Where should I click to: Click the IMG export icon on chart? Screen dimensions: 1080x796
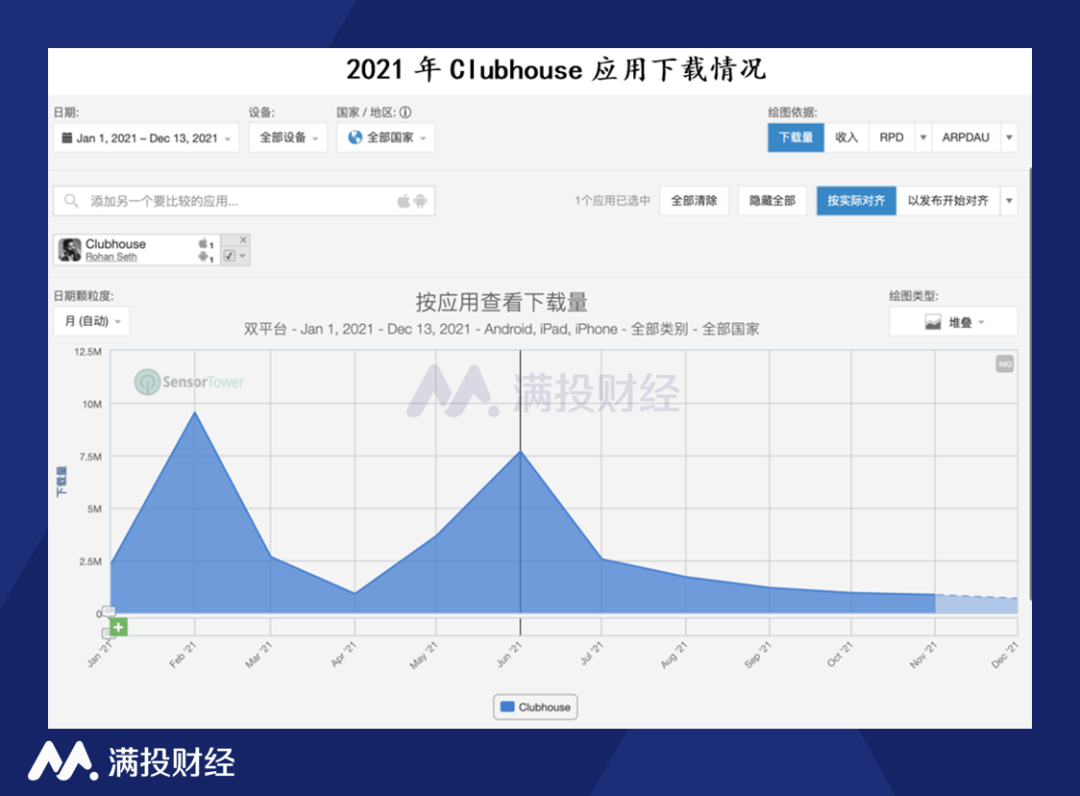click(x=1005, y=364)
